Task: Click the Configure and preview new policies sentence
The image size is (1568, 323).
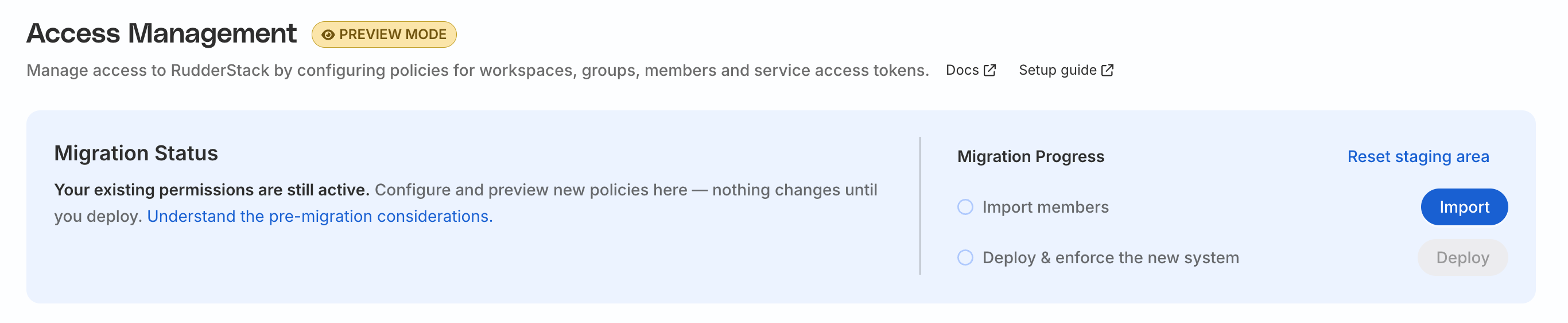Action: coord(465,203)
